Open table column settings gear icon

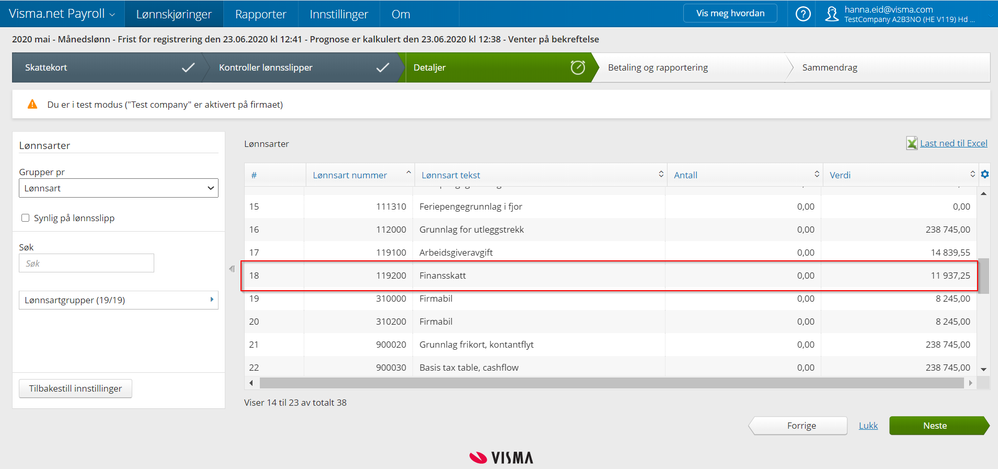tap(985, 174)
